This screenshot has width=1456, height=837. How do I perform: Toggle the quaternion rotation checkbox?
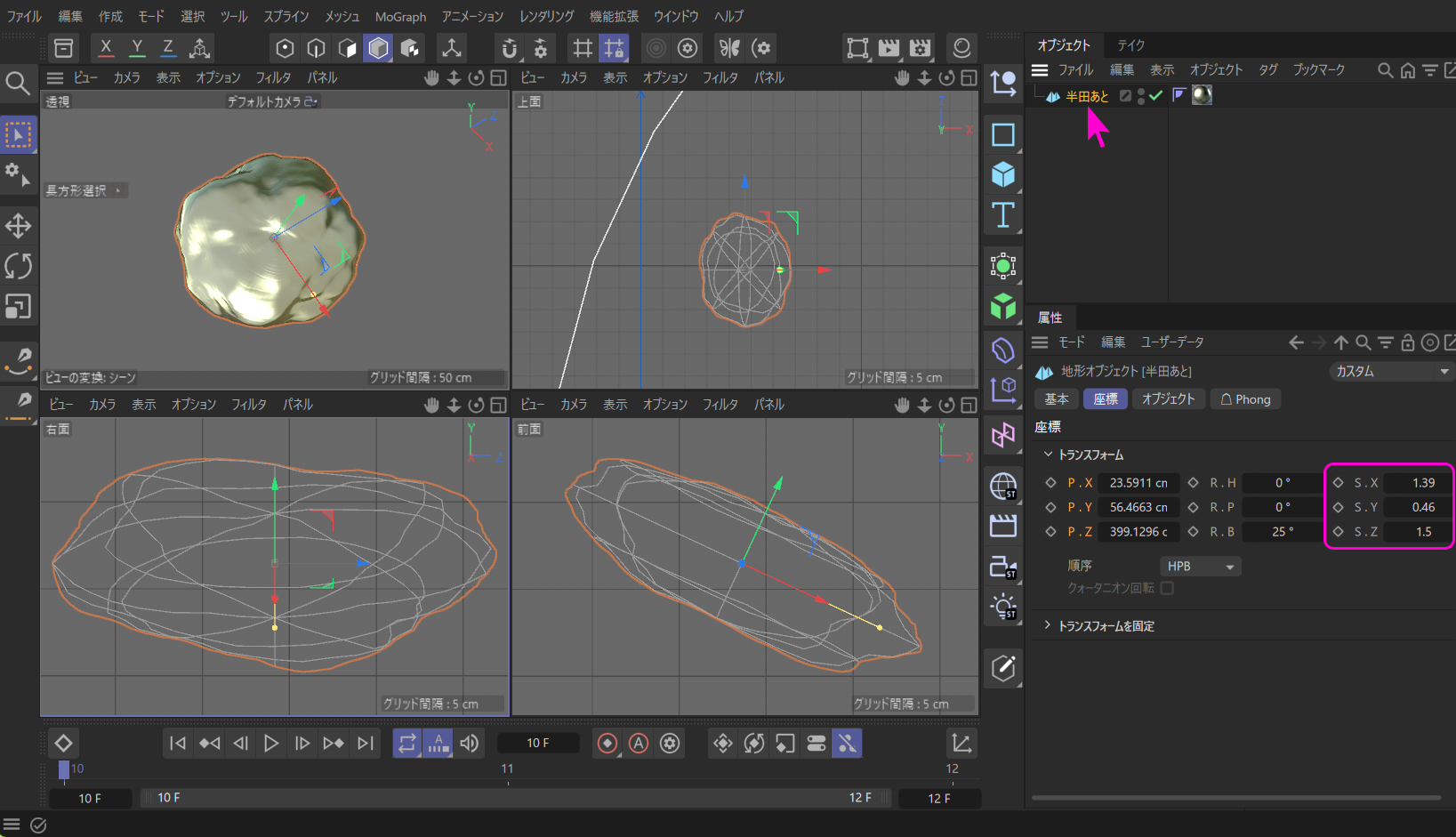pyautogui.click(x=1167, y=588)
